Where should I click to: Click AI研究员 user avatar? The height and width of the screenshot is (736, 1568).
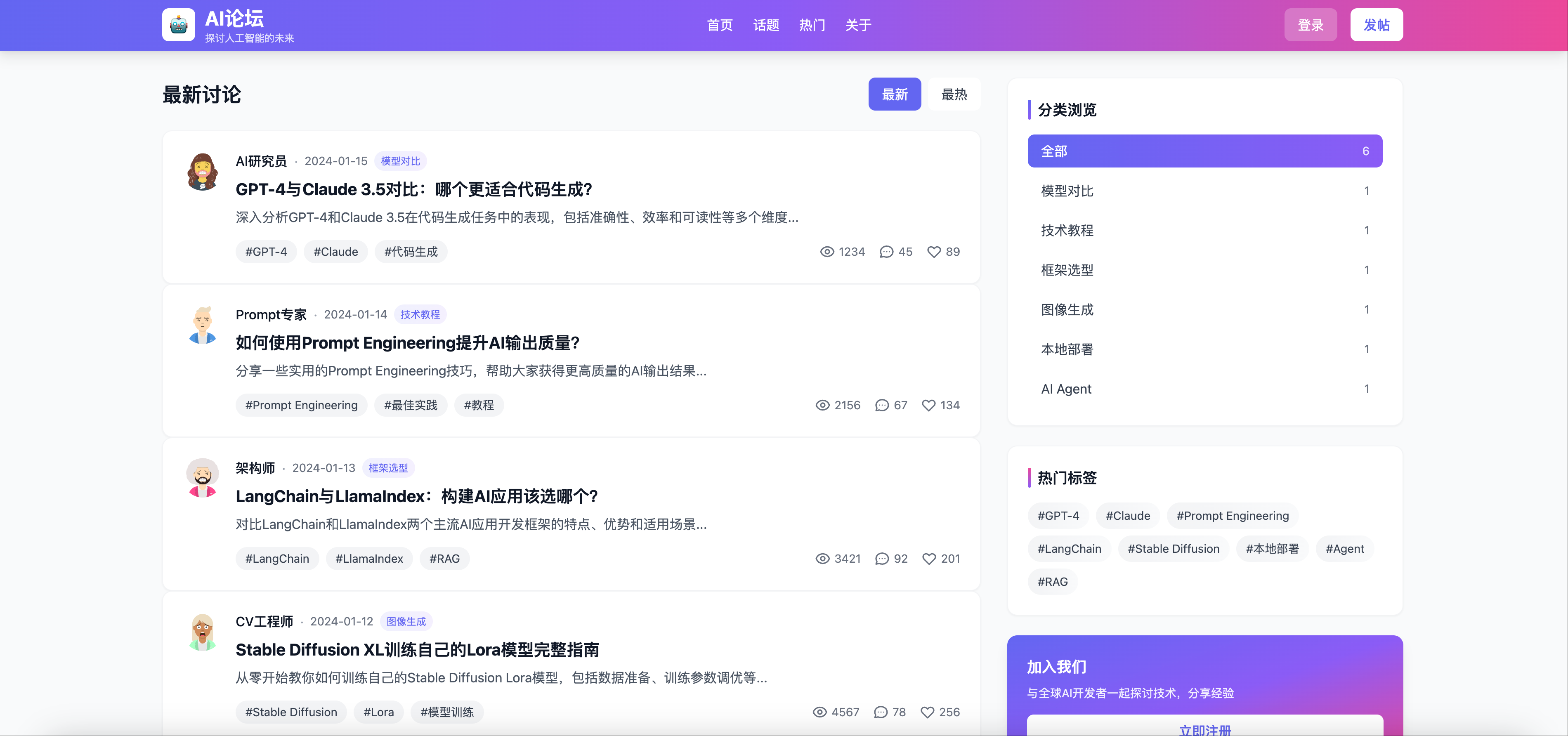(203, 172)
